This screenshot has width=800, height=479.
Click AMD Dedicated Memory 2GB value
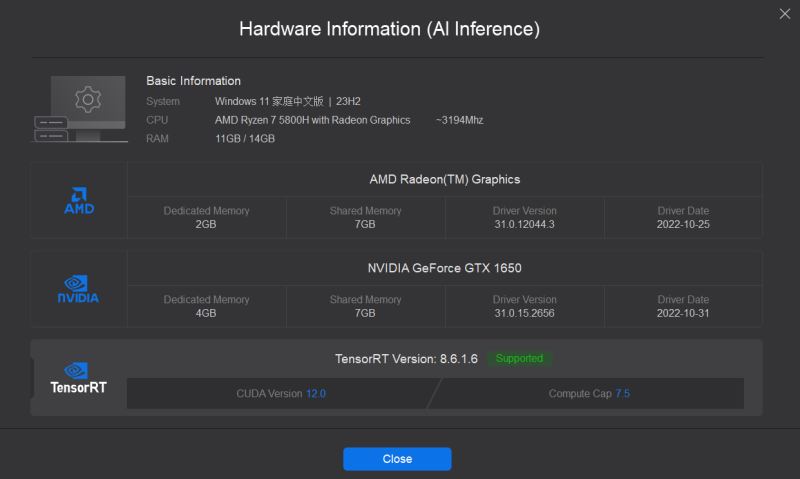pos(206,224)
